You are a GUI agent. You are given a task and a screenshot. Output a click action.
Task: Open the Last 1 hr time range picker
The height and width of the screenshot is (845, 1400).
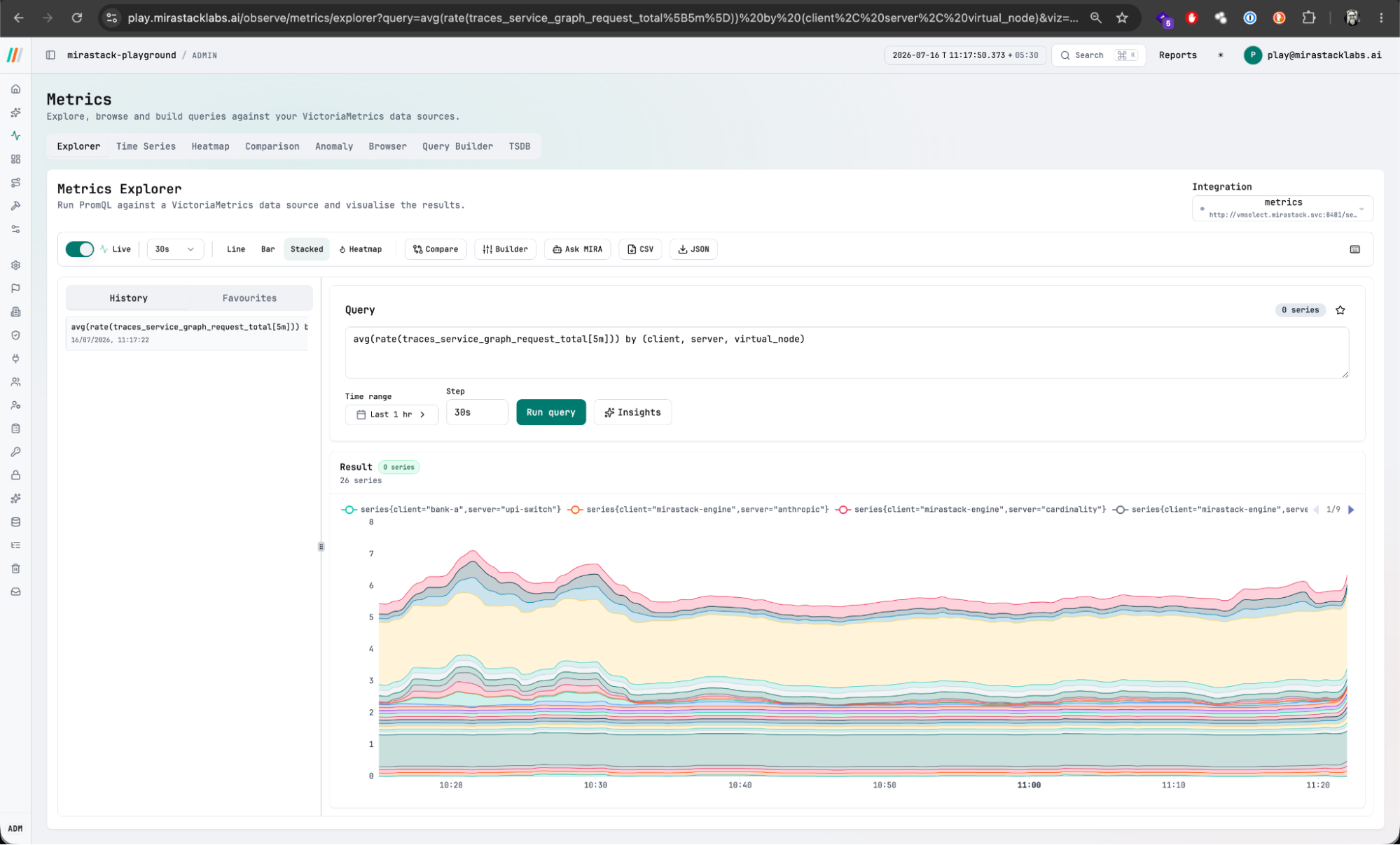391,414
